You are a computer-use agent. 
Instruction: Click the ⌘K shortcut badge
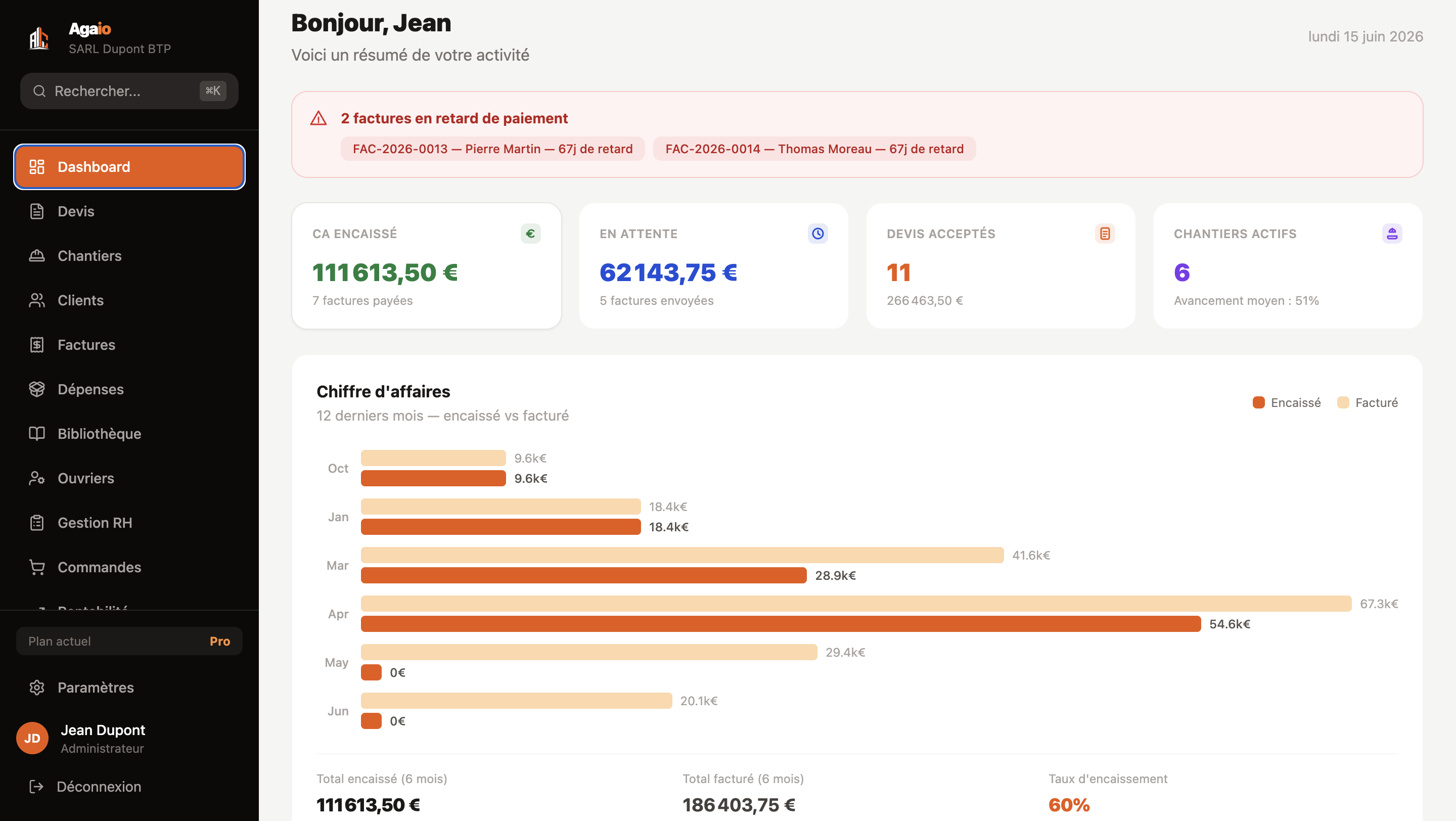[x=212, y=91]
